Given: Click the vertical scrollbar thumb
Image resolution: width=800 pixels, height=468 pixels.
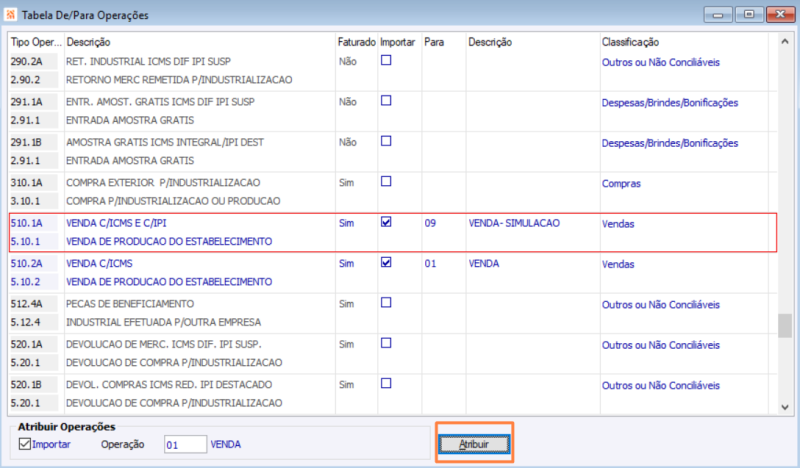Looking at the screenshot, I should [x=785, y=326].
